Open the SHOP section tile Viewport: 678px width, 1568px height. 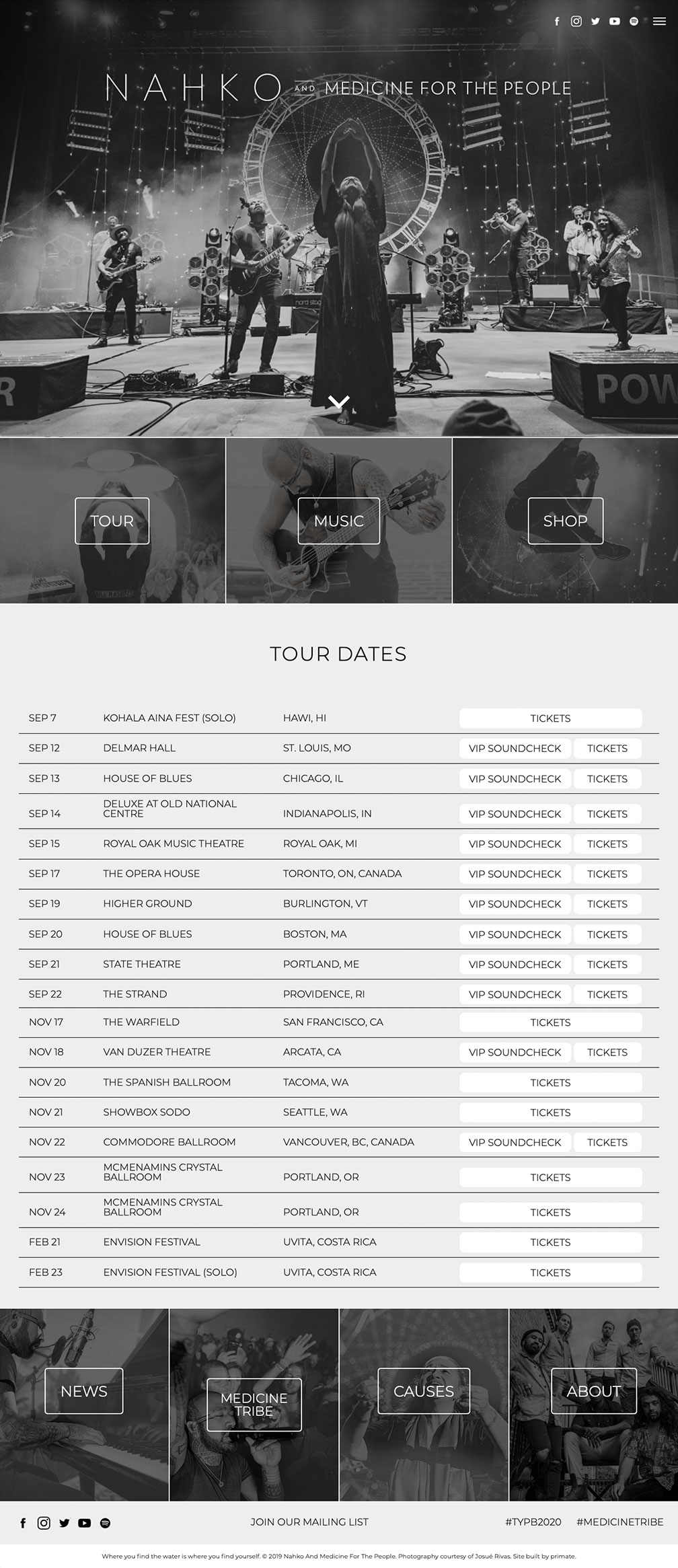566,521
